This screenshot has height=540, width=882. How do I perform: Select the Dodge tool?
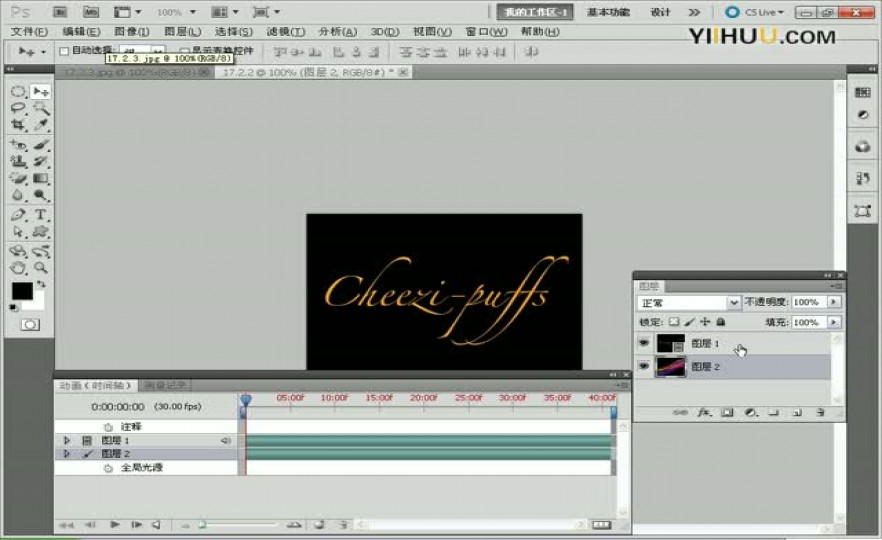[x=40, y=195]
